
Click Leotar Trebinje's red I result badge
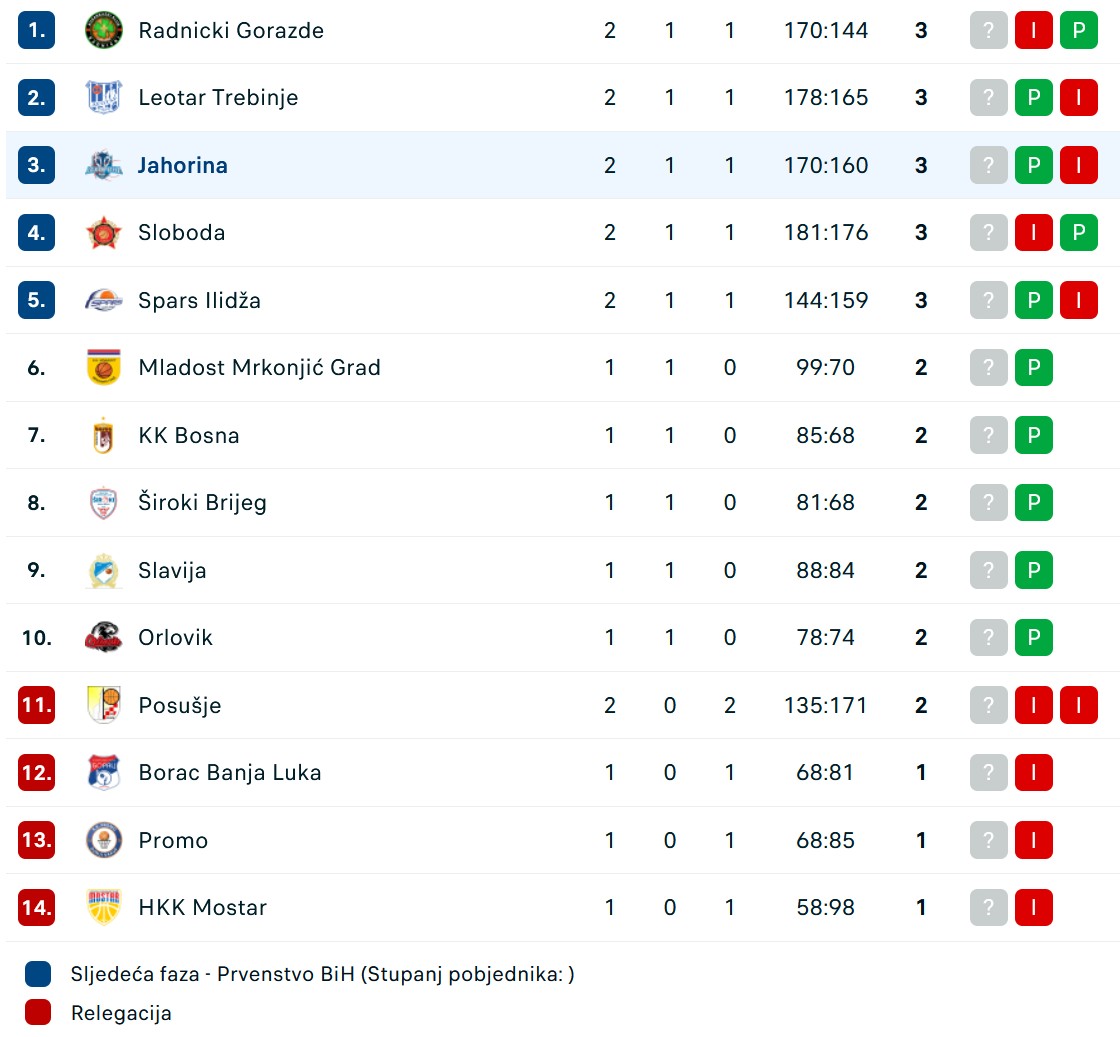pos(1079,97)
